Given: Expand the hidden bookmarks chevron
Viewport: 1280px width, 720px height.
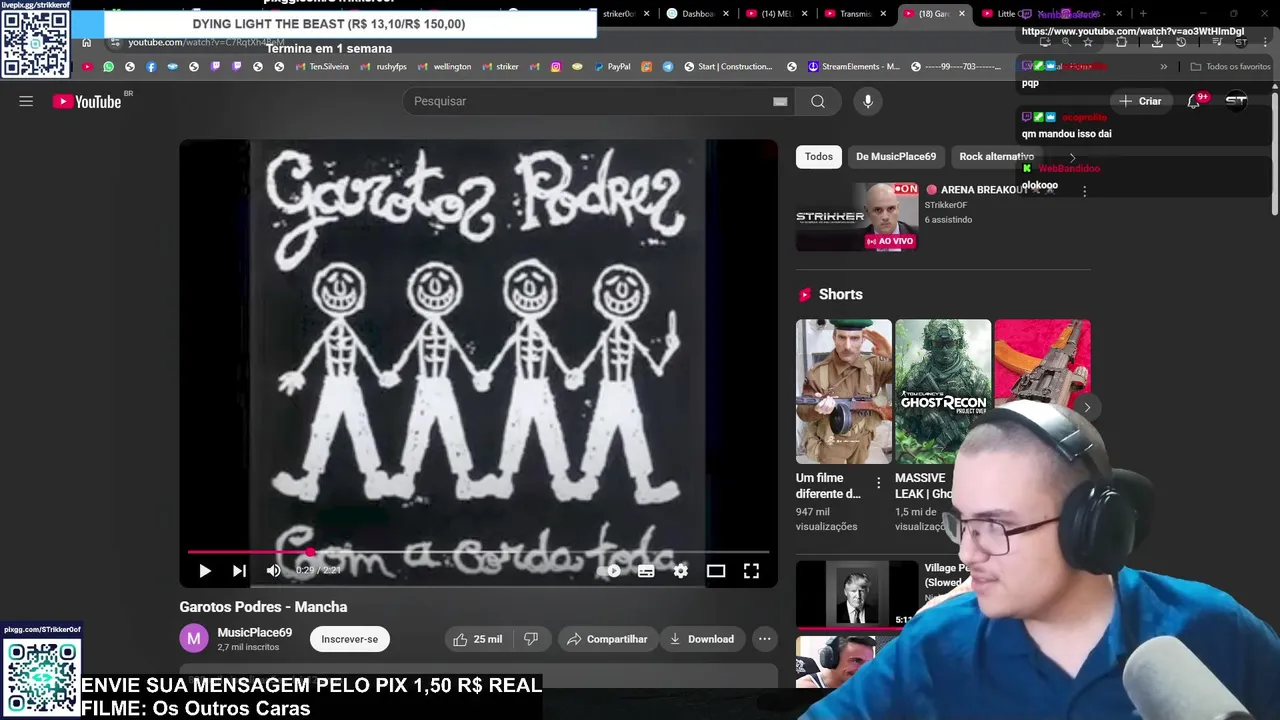Looking at the screenshot, I should [x=1164, y=67].
